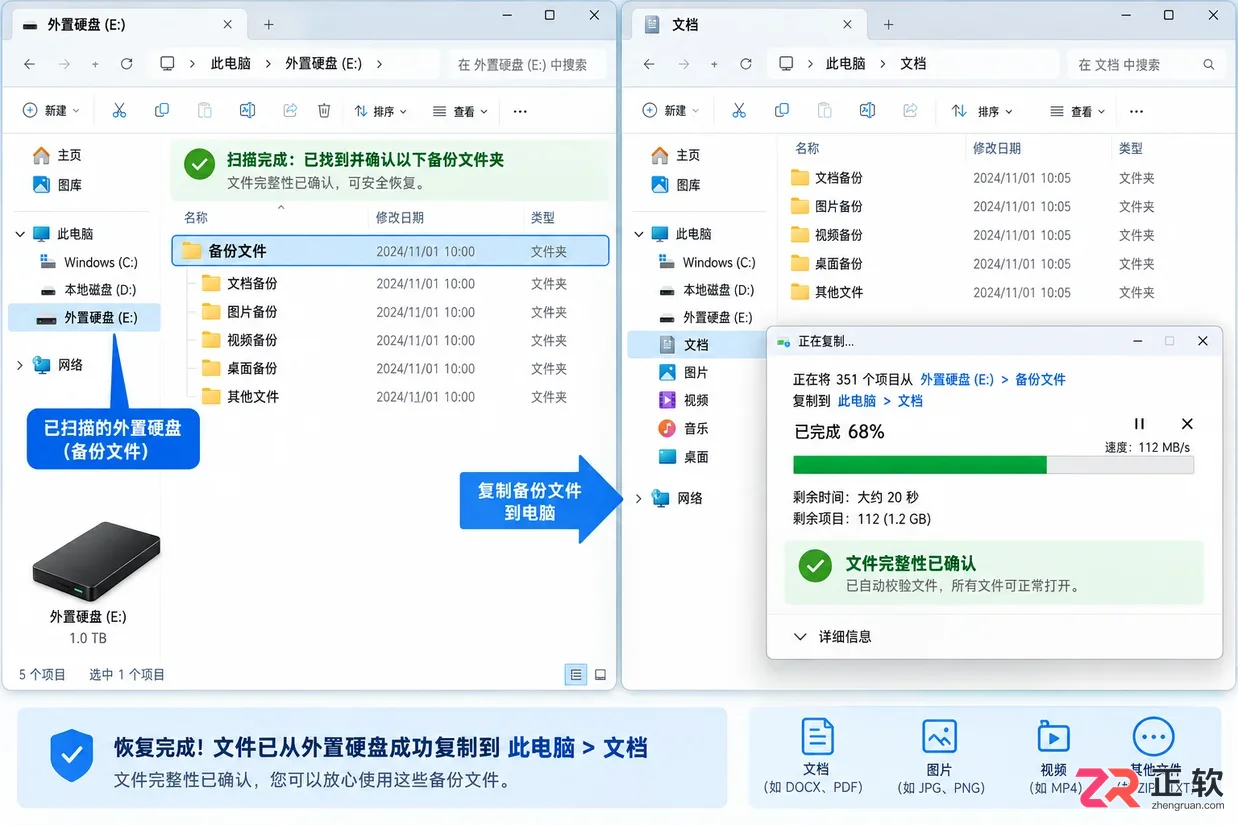Click the cut icon in the 文档 window toolbar
The width and height of the screenshot is (1238, 825).
(x=739, y=111)
